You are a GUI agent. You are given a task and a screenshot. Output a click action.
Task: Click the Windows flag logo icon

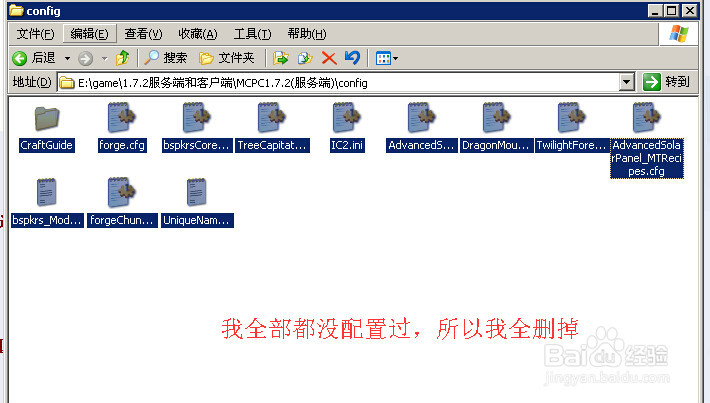tap(679, 34)
